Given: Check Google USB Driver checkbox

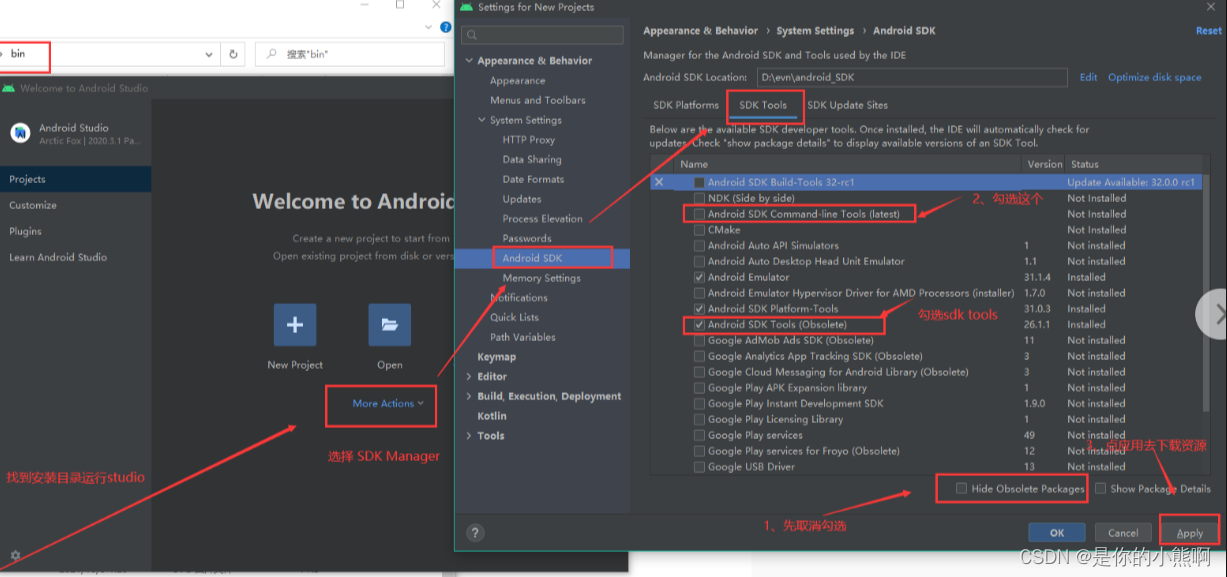Looking at the screenshot, I should point(699,467).
